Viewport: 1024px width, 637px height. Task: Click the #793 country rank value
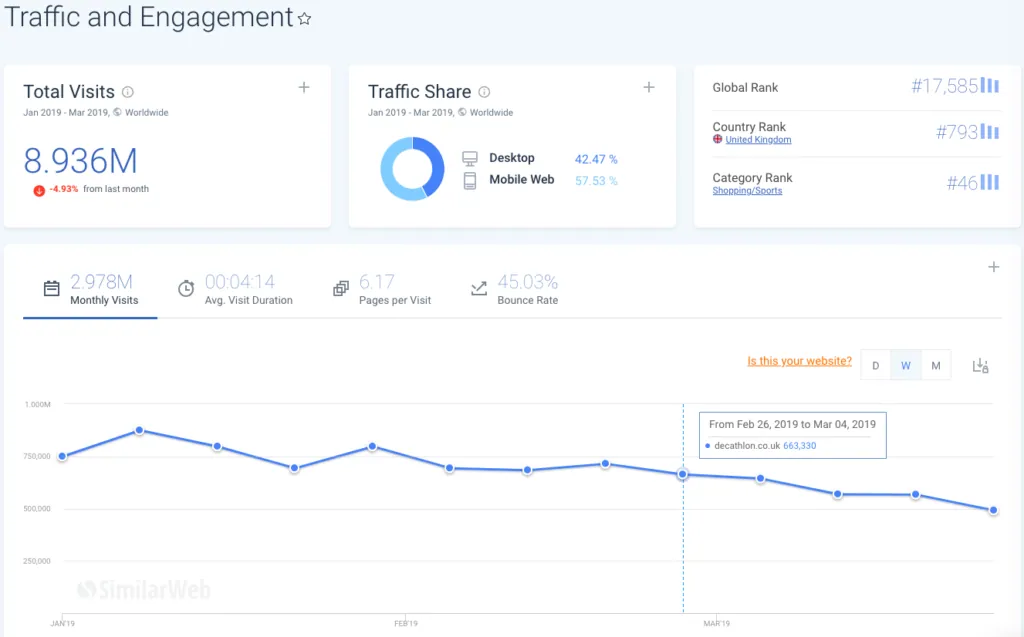click(x=957, y=132)
